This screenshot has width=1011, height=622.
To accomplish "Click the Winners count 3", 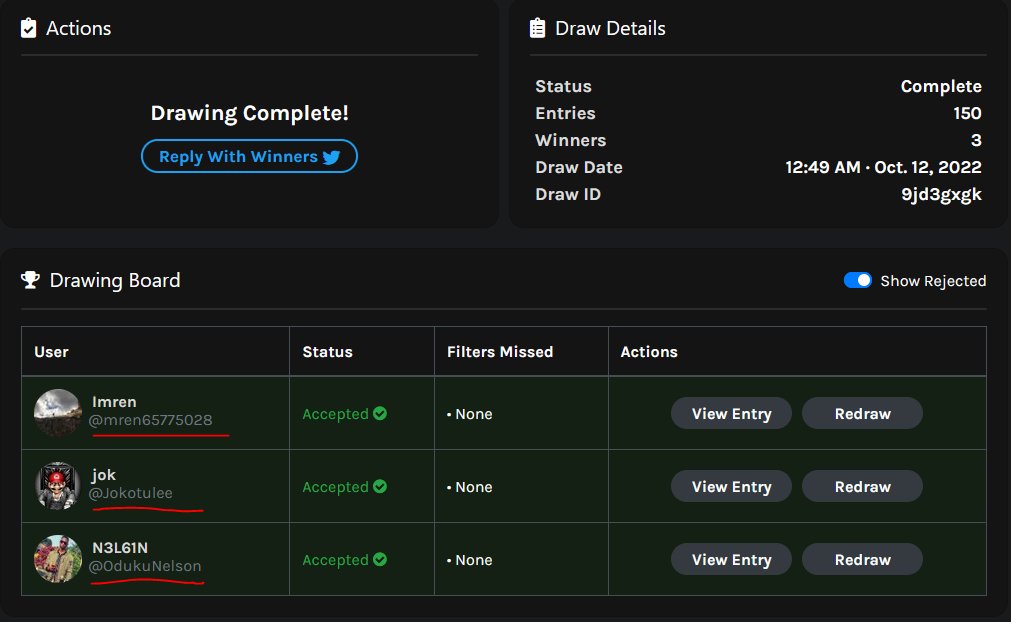I will [976, 140].
